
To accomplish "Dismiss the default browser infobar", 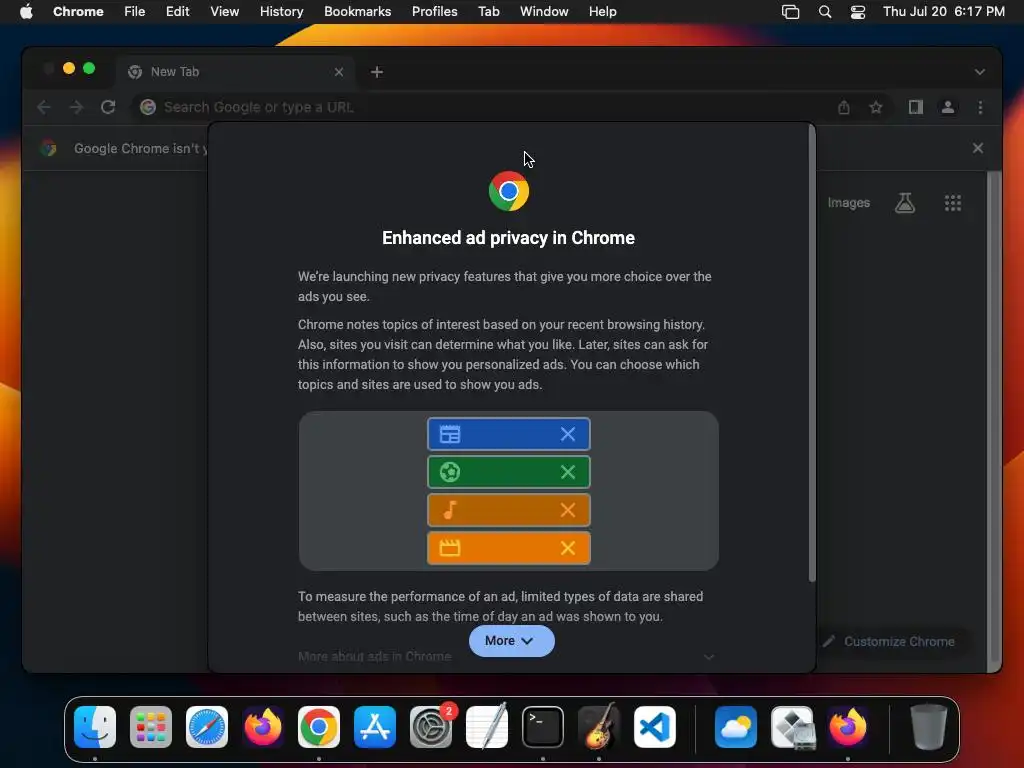I will click(978, 148).
